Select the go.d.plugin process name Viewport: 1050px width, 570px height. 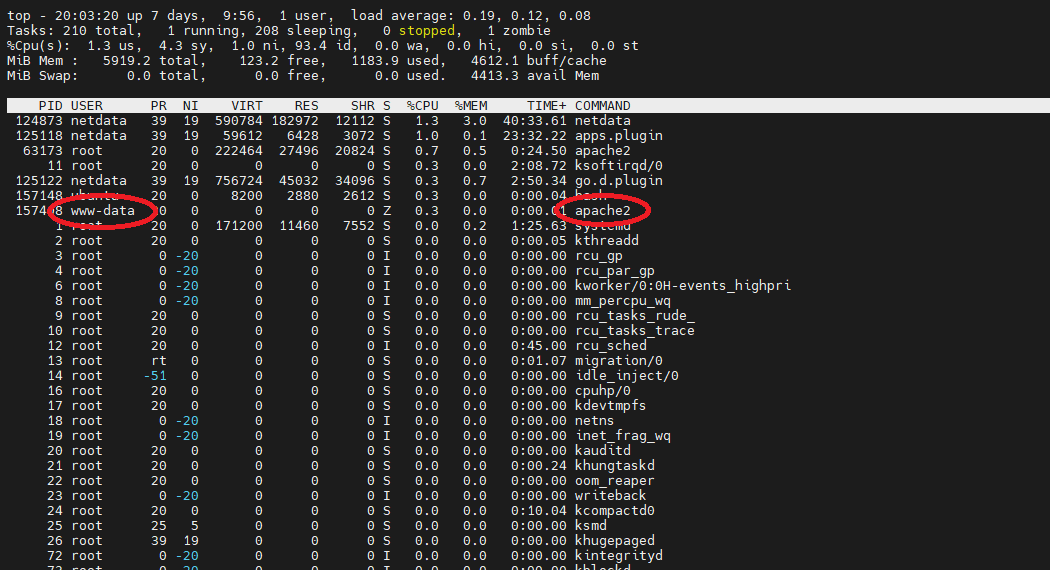618,181
